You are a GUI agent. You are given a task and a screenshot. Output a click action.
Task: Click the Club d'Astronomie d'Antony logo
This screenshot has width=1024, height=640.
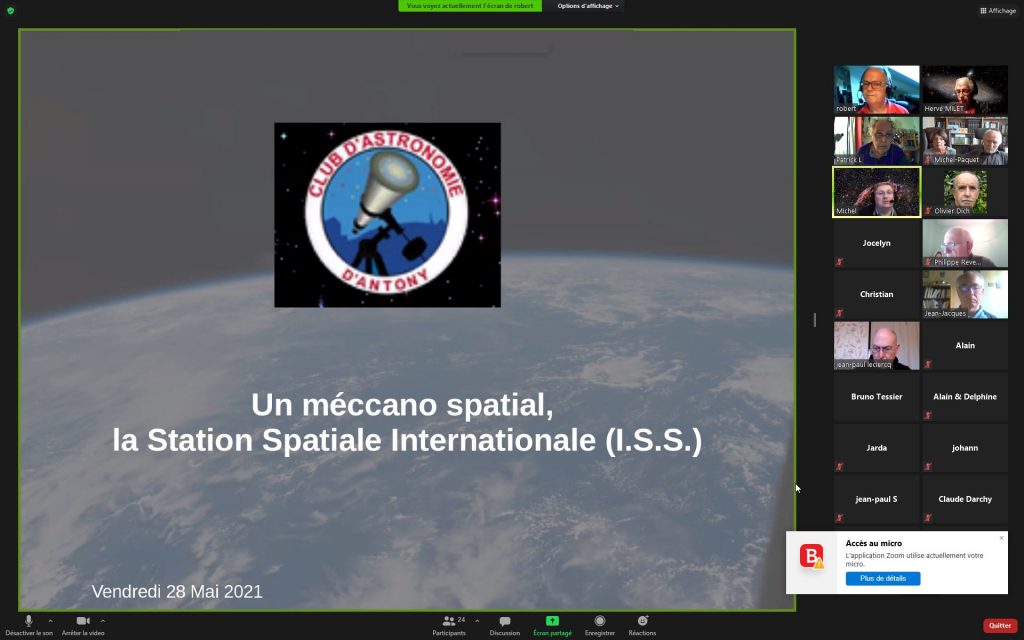[x=387, y=215]
